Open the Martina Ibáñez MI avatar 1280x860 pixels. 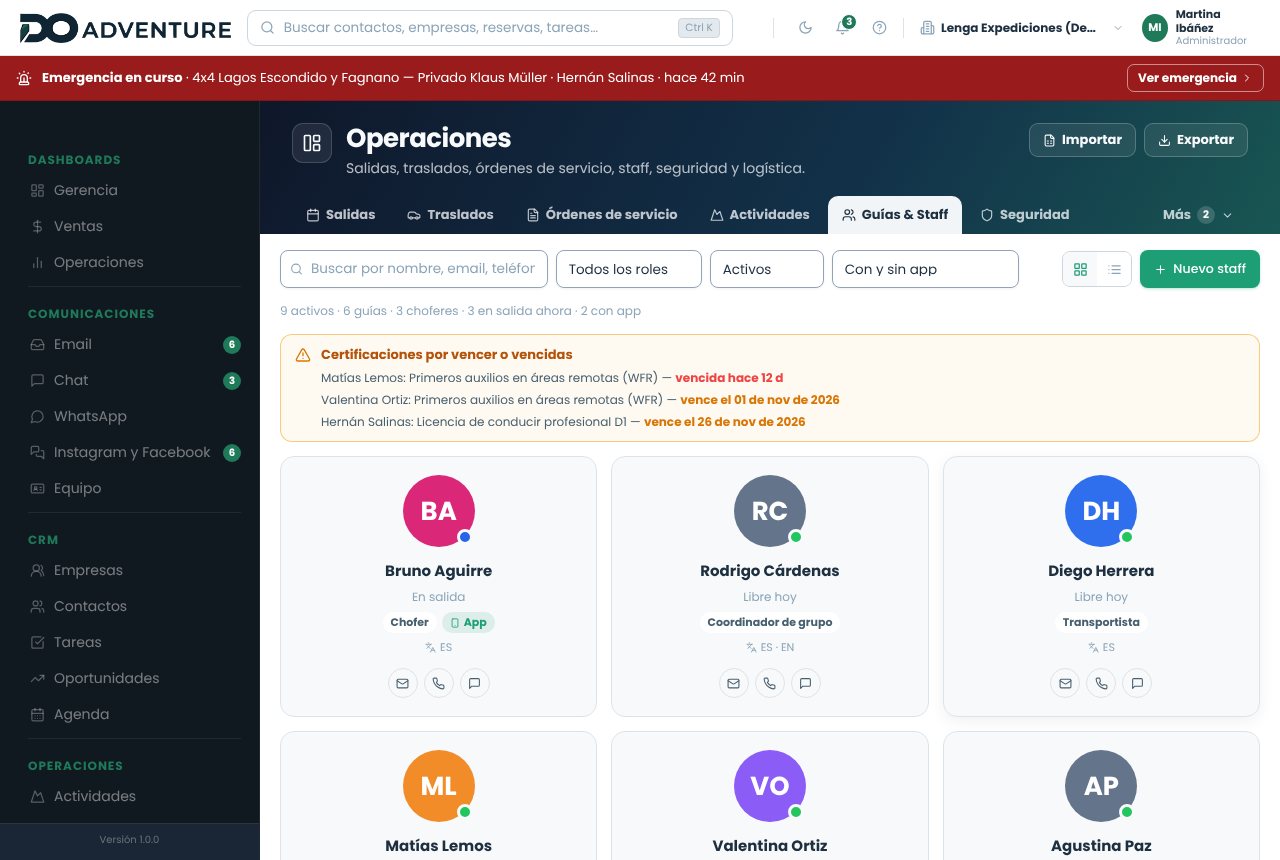pos(1155,28)
